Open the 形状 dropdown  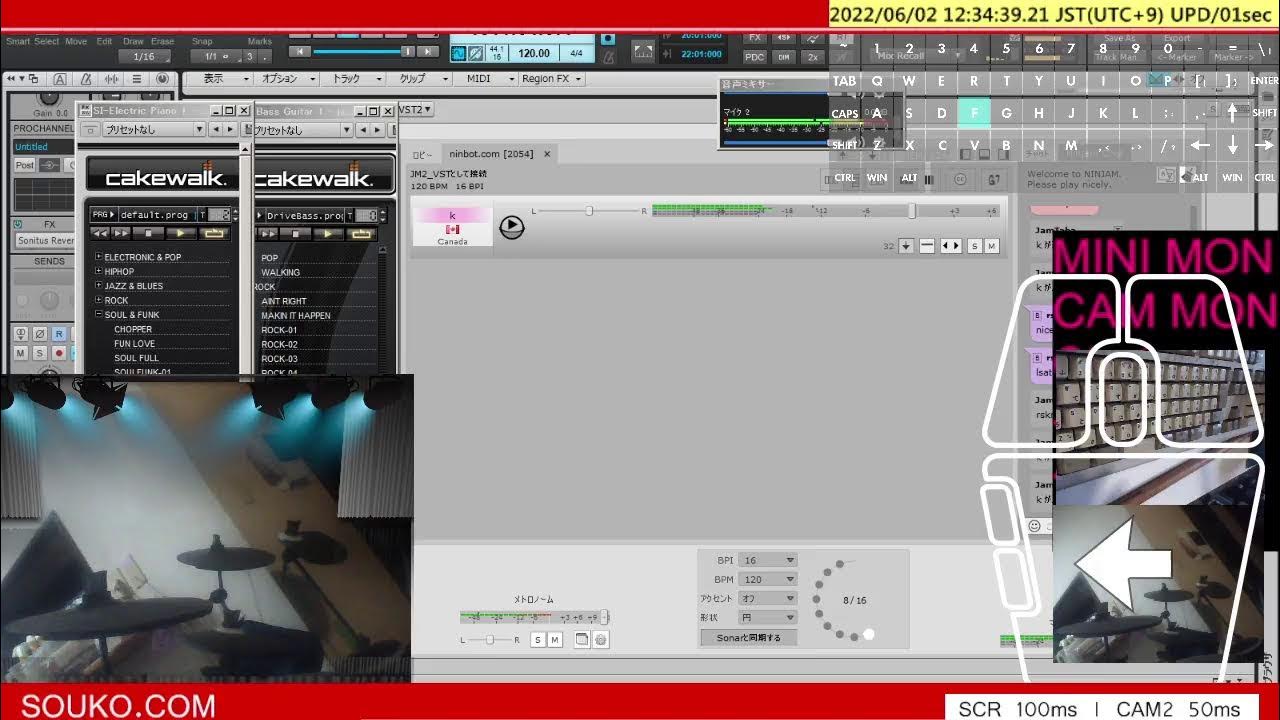(x=768, y=618)
